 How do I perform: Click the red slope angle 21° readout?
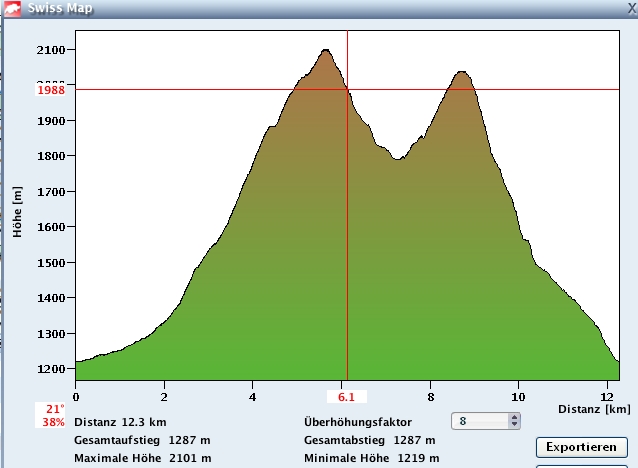(54, 409)
